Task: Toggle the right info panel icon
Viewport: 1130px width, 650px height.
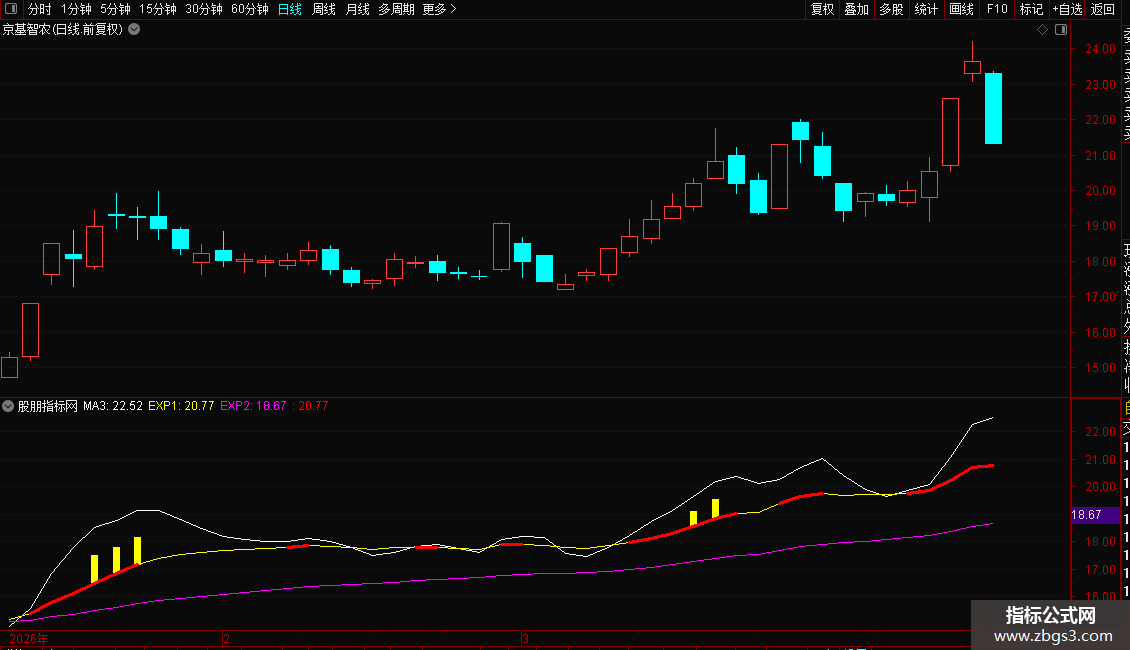Action: coord(1061,30)
